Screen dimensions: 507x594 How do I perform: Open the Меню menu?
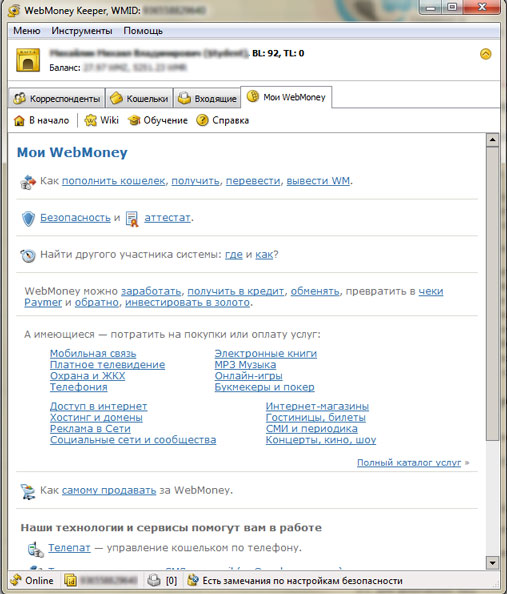click(27, 31)
